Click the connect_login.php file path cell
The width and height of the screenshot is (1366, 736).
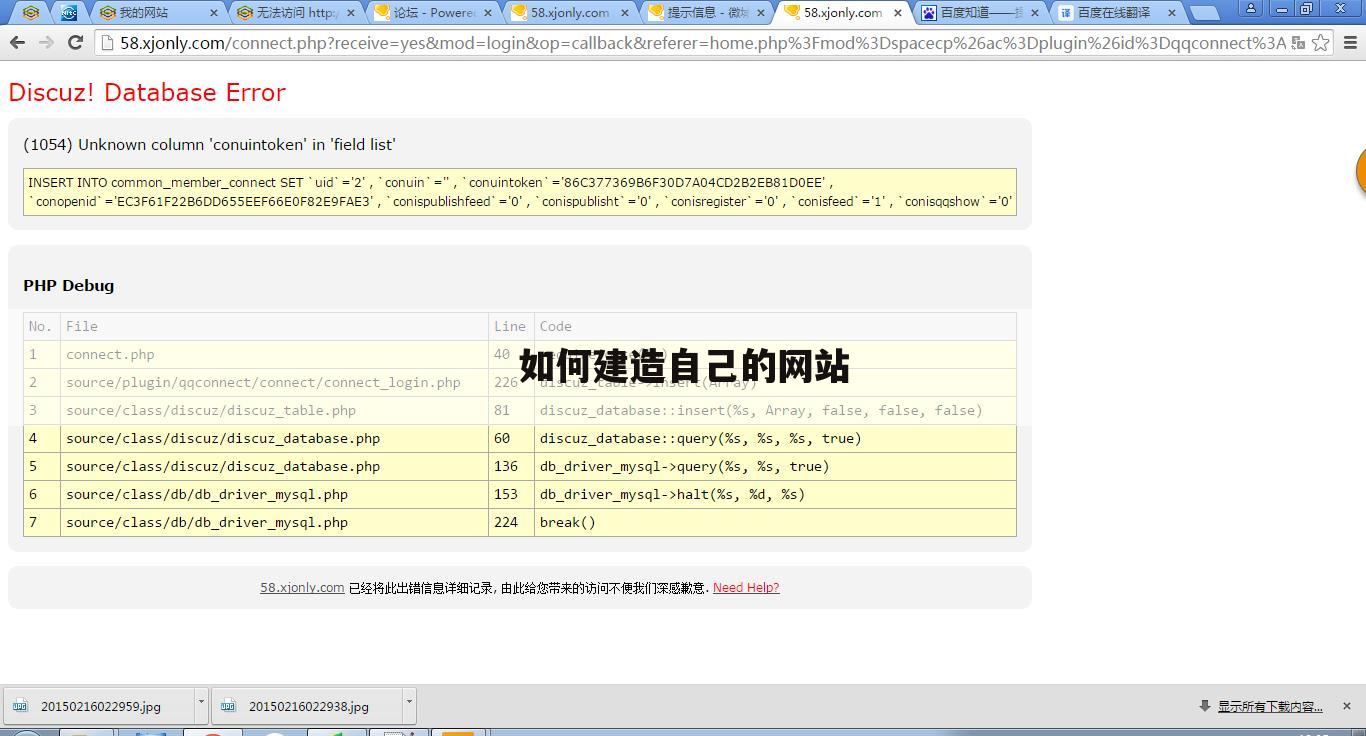click(274, 382)
